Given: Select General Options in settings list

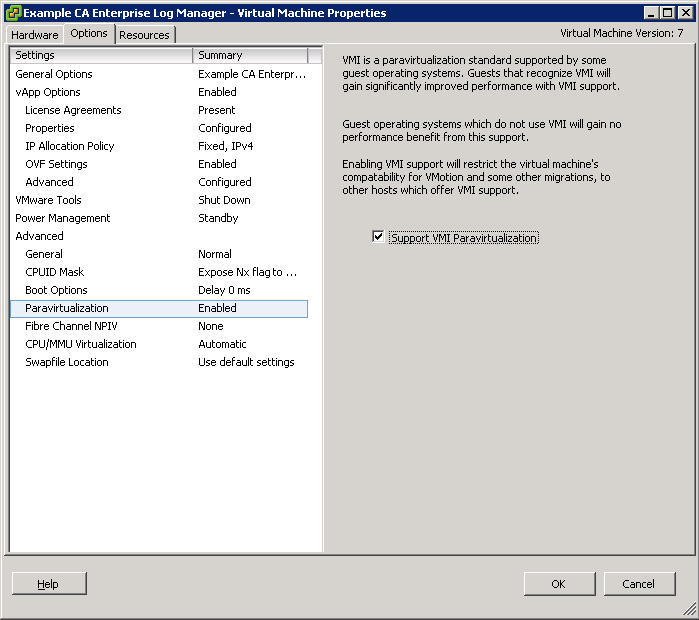Looking at the screenshot, I should coord(54,74).
